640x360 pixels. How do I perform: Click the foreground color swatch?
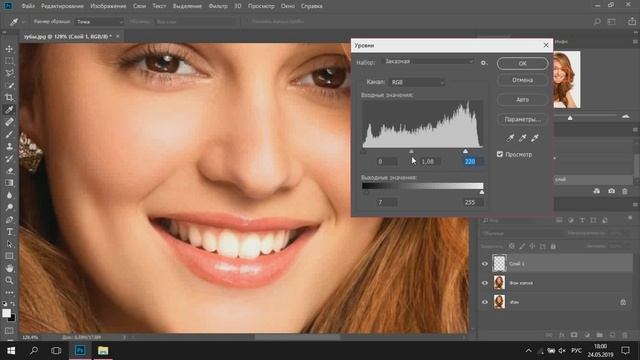point(6,313)
